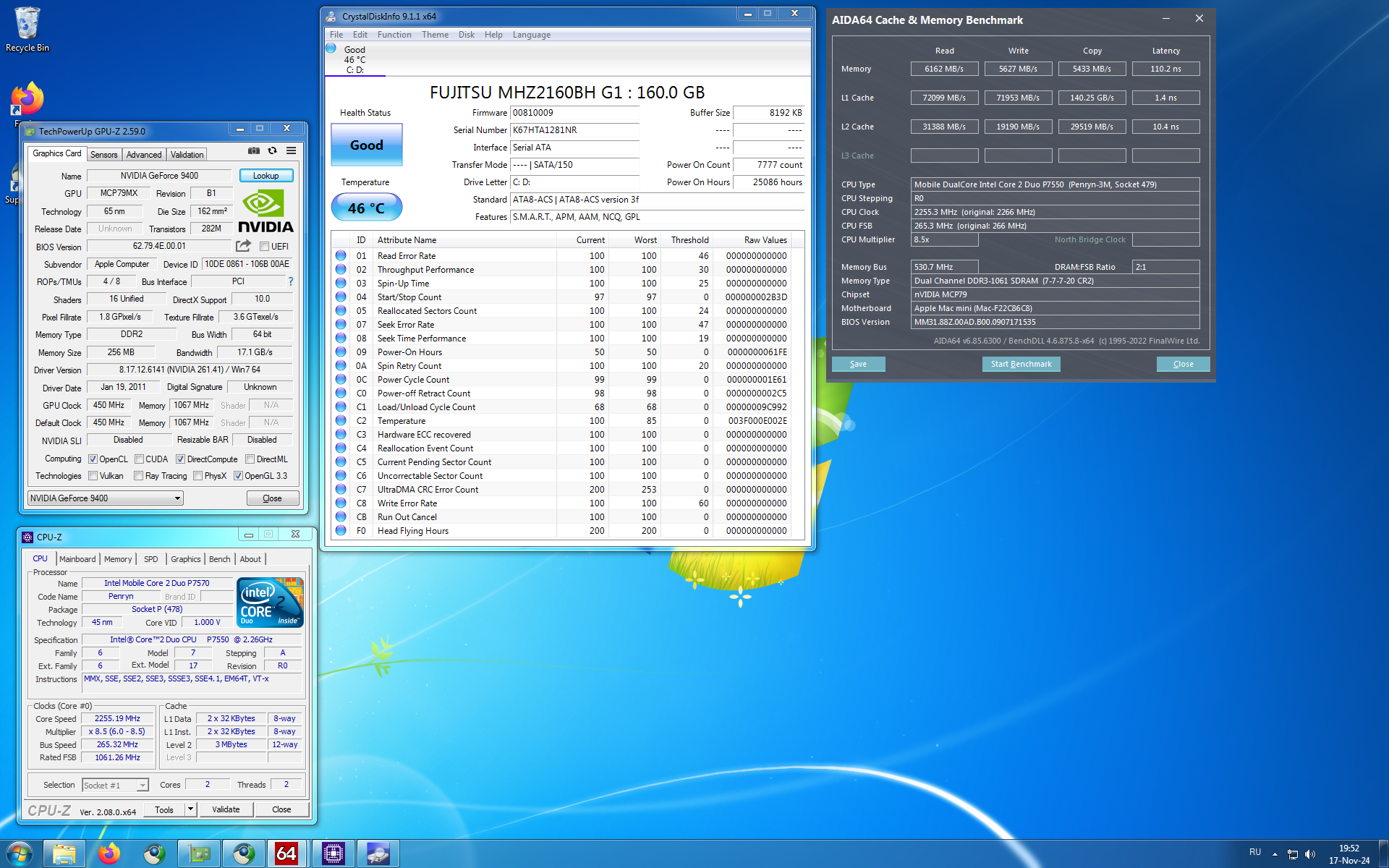
Task: Toggle the Ray Tracing checkbox
Action: click(139, 476)
